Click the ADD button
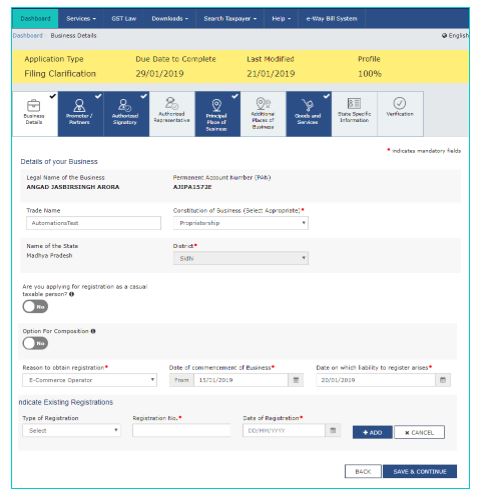Viewport: 486px width, 500px height. (x=372, y=432)
